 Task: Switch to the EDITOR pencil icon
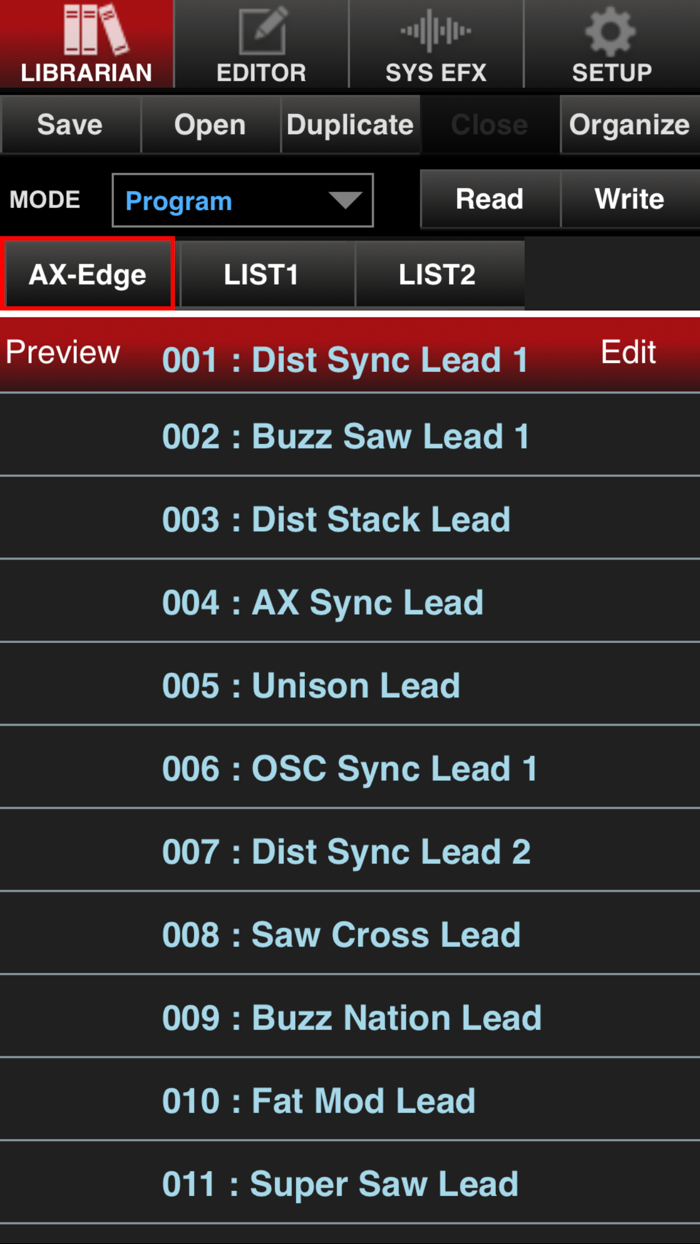pyautogui.click(x=262, y=44)
